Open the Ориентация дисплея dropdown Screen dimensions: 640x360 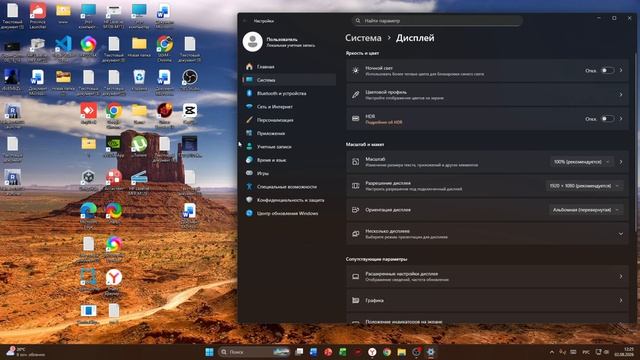pyautogui.click(x=586, y=210)
